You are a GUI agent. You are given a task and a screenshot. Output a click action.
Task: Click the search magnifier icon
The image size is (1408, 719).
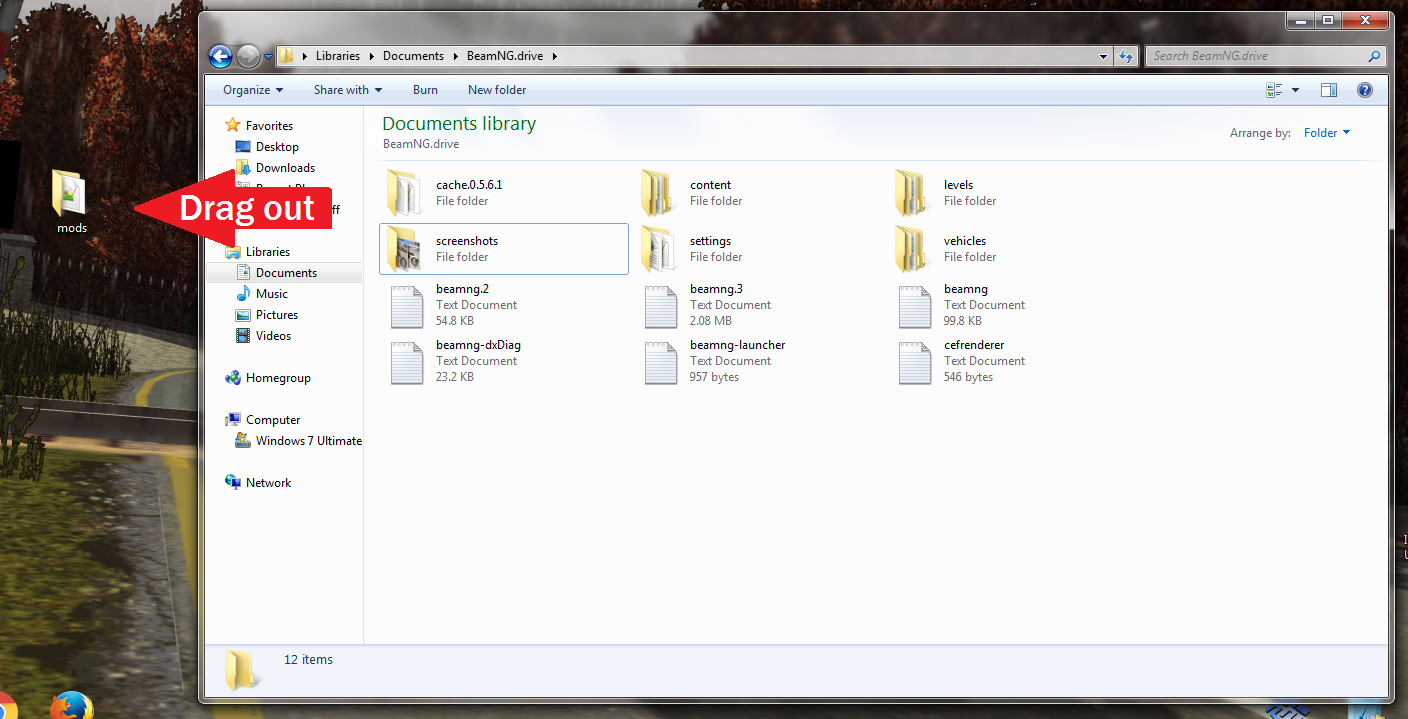pyautogui.click(x=1375, y=56)
